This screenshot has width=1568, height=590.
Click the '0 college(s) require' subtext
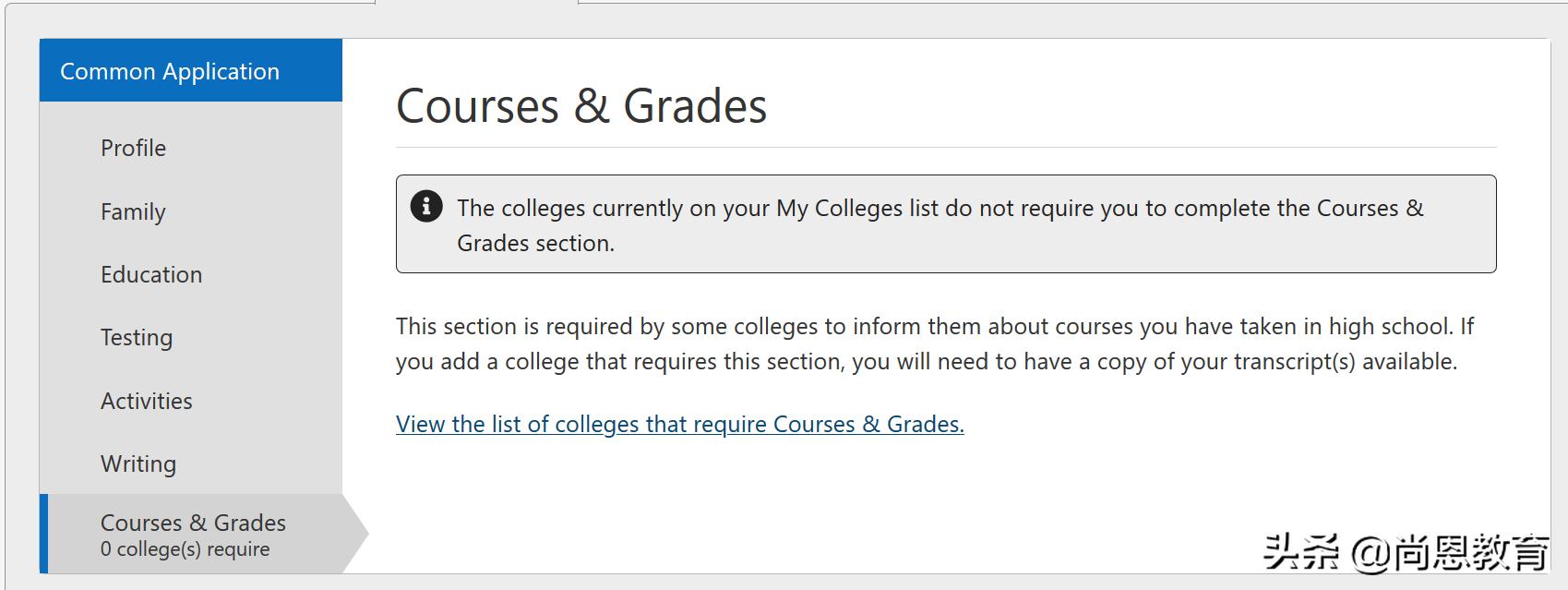[x=185, y=549]
